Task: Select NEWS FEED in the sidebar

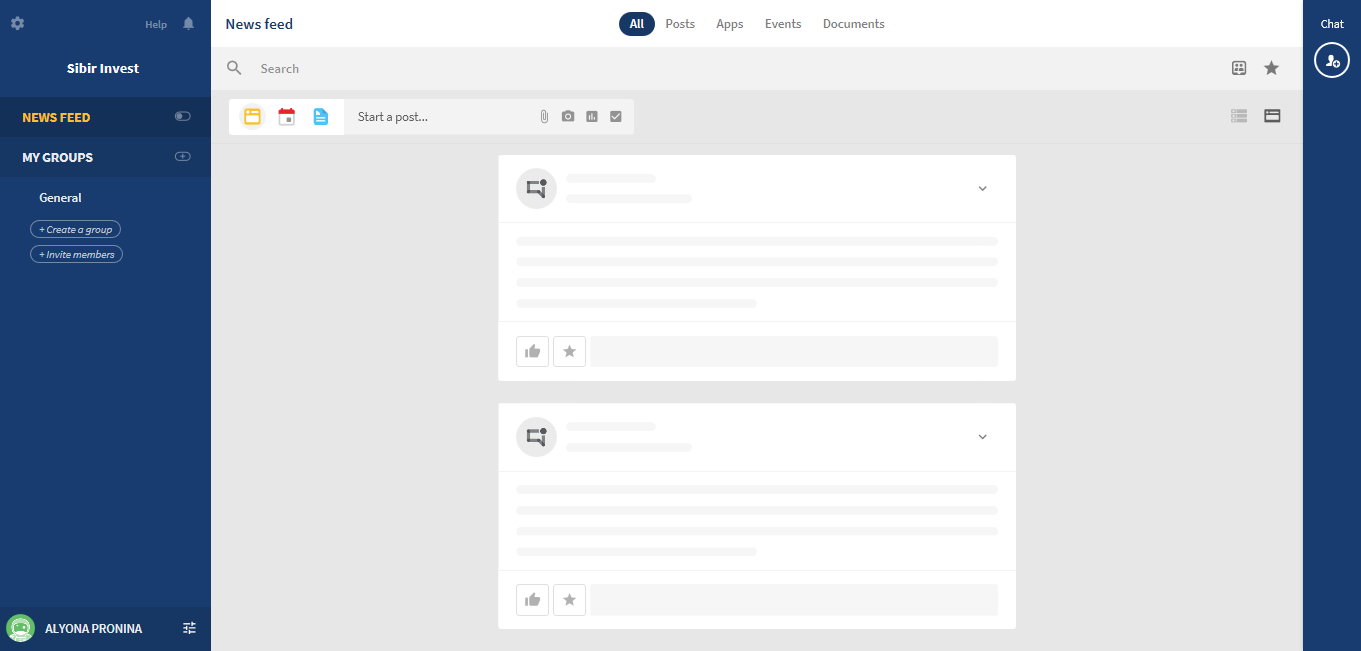Action: coord(56,117)
